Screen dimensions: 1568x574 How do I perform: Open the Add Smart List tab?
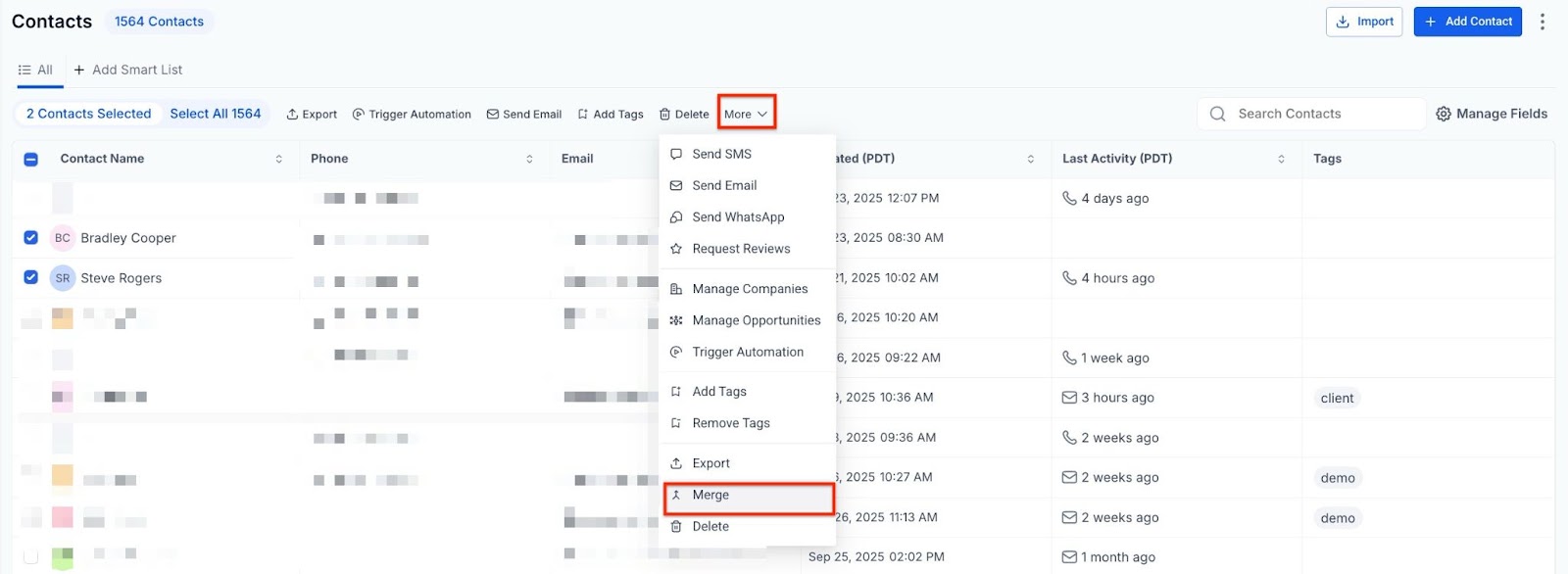128,70
